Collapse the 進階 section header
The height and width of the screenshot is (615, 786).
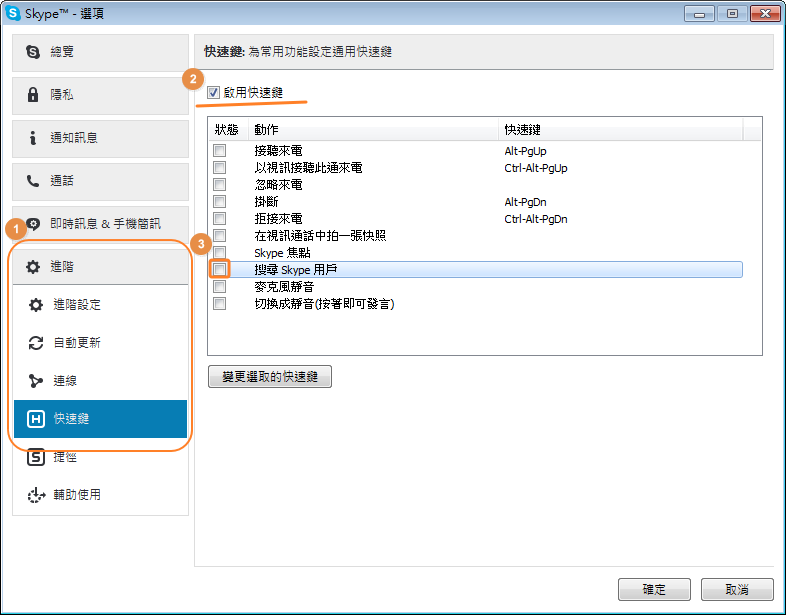pyautogui.click(x=100, y=267)
